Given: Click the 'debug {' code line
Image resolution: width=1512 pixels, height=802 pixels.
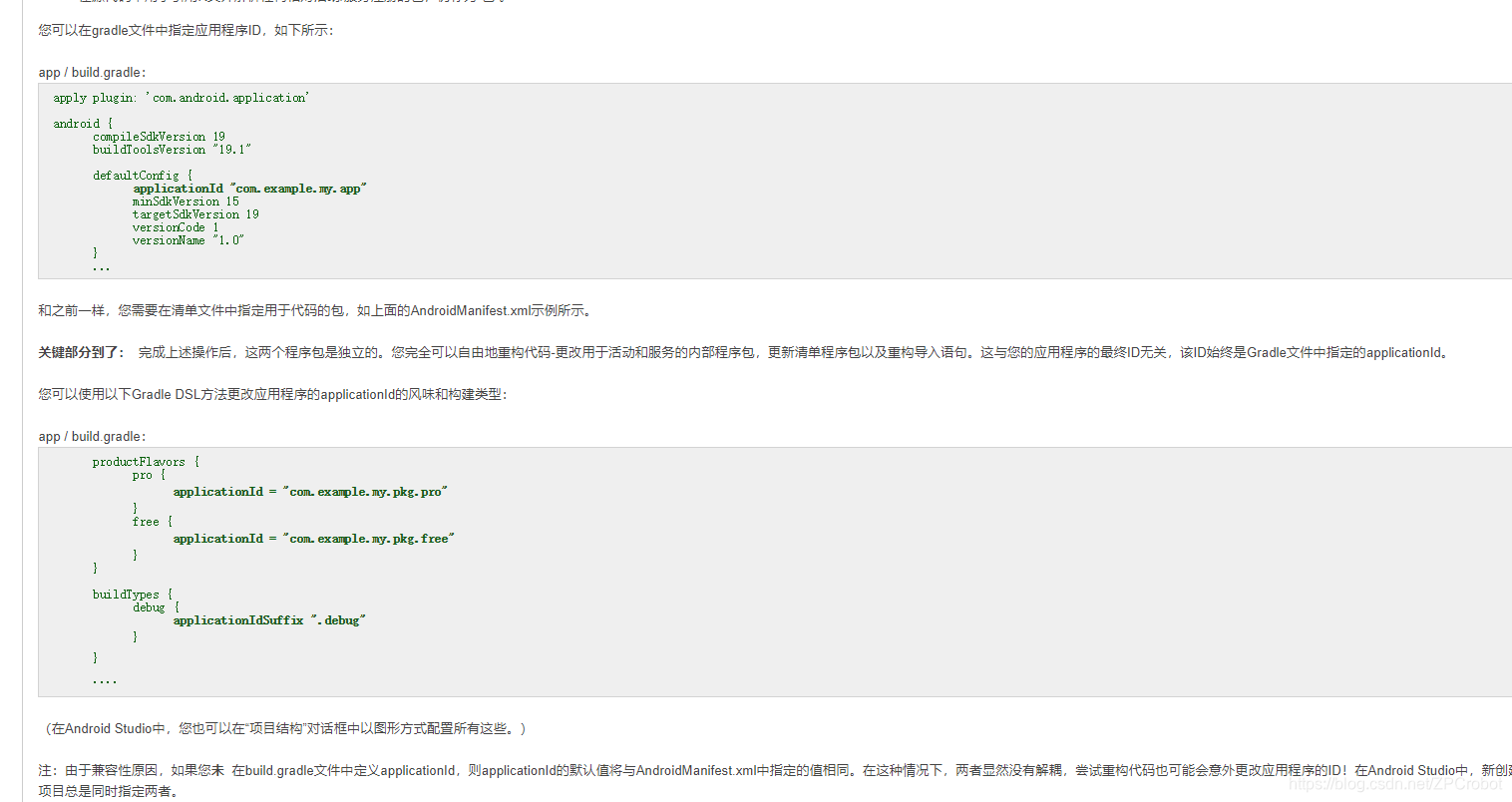Looking at the screenshot, I should pyautogui.click(x=156, y=607).
